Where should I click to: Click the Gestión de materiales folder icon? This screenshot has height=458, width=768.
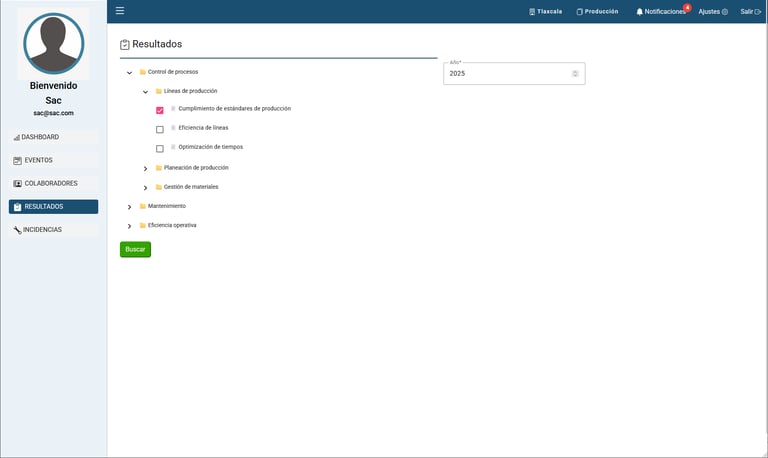(159, 187)
